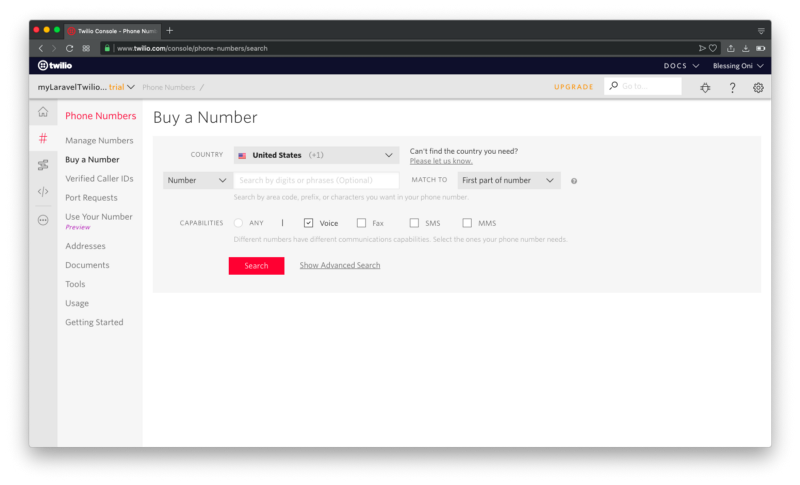Open Documents in the sidebar
Viewport: 800px width, 485px height.
87,265
